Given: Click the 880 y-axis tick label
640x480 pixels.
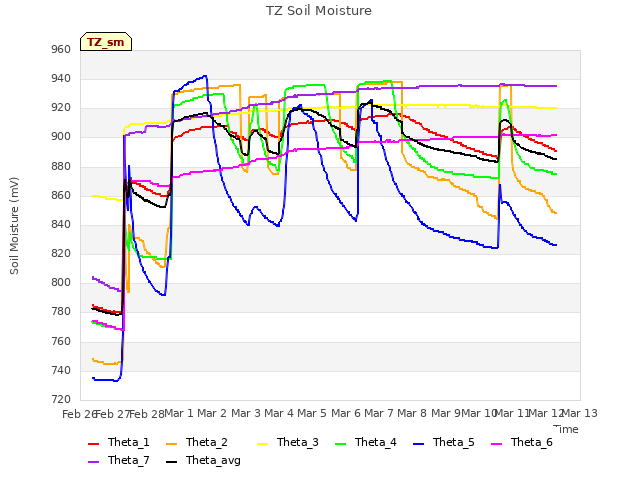Looking at the screenshot, I should pos(61,166).
